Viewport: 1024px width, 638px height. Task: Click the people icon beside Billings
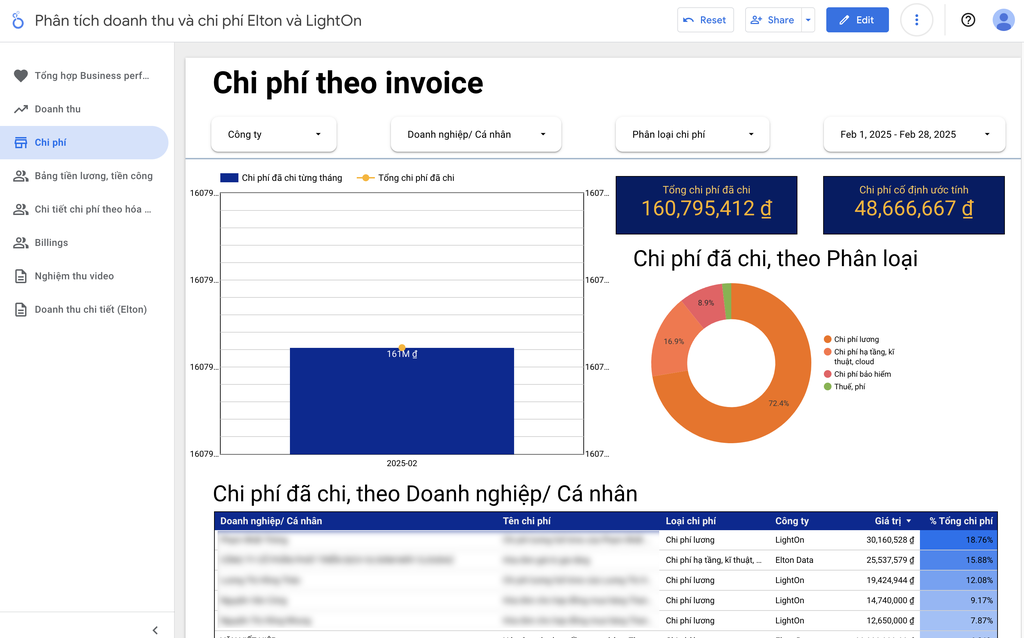20,243
